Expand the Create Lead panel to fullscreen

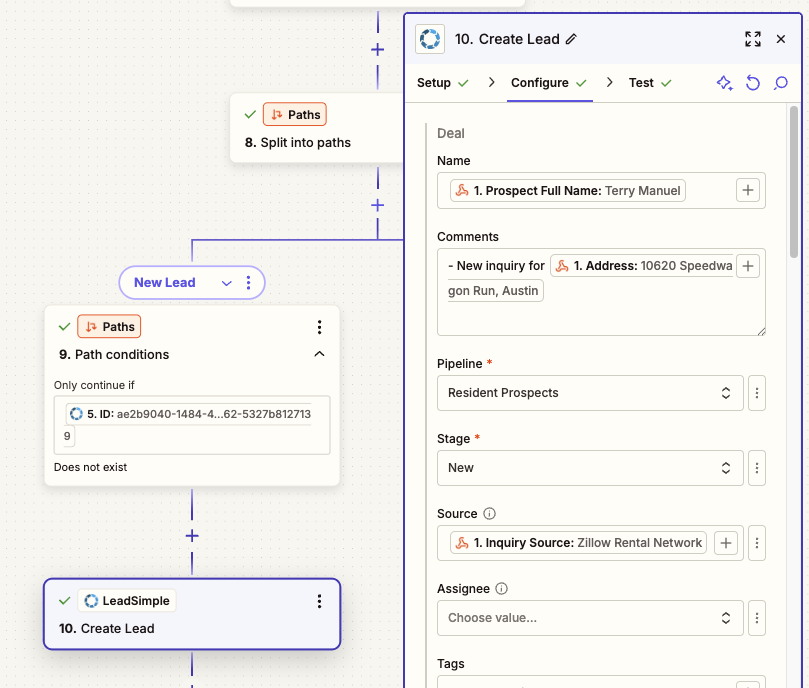pos(753,39)
